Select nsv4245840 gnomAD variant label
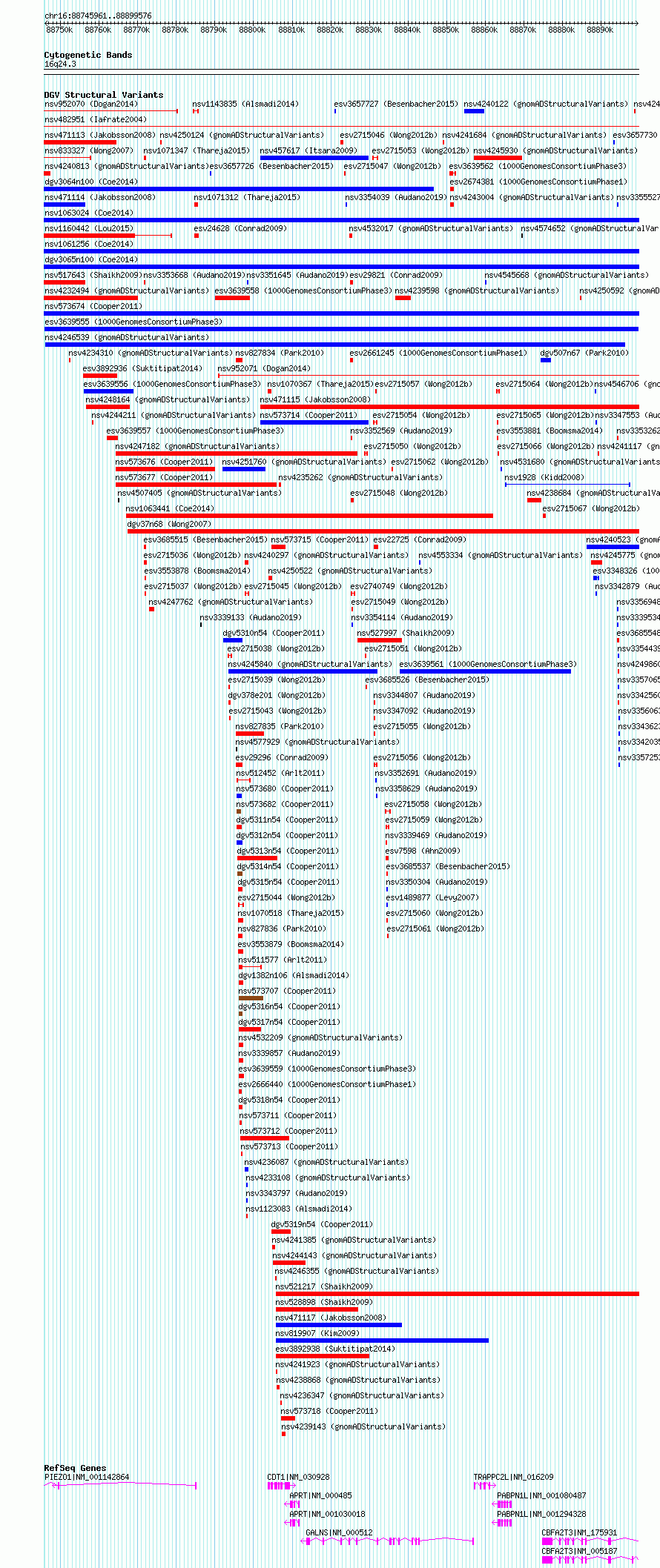660x1568 pixels. 310,664
